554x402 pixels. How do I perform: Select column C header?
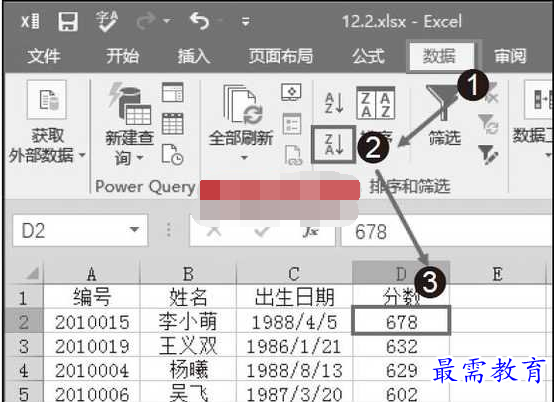[294, 273]
